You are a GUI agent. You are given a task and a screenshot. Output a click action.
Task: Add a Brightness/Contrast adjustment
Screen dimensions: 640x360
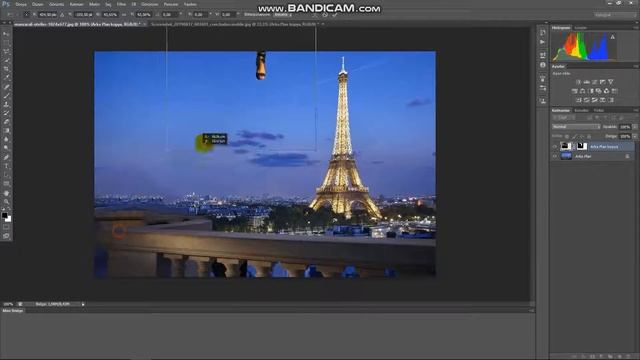[578, 82]
